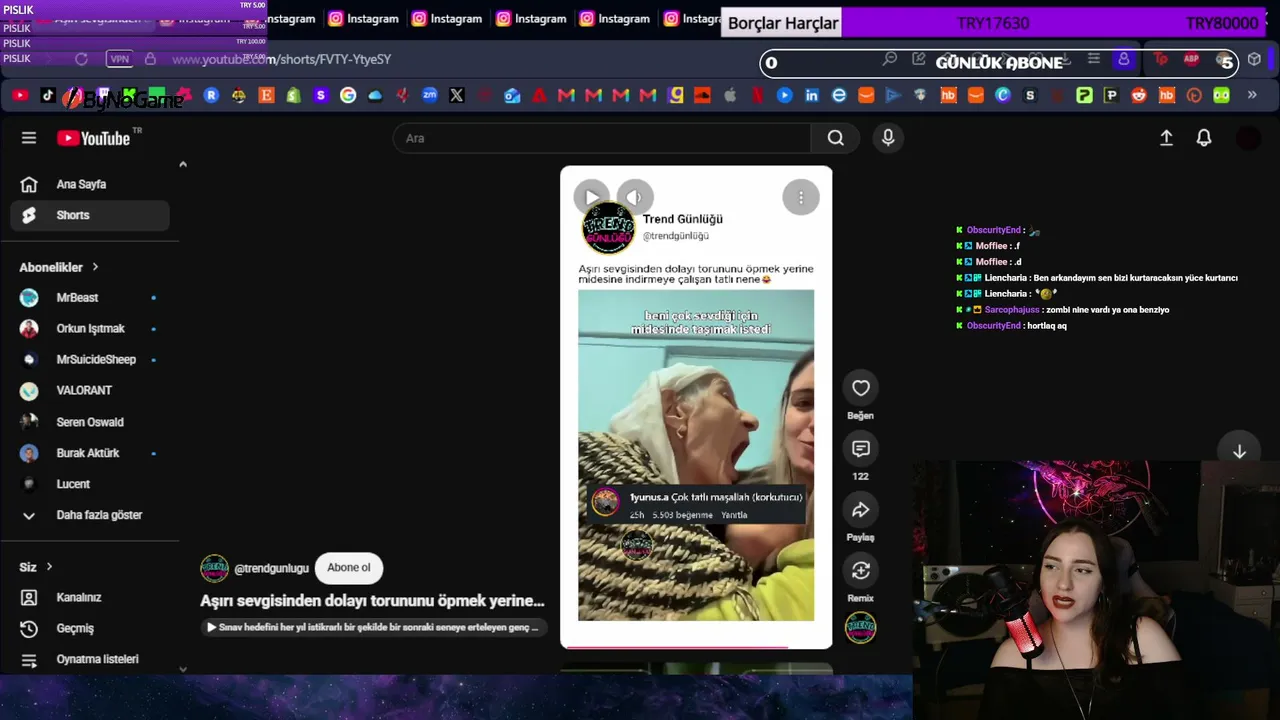Image resolution: width=1280 pixels, height=720 pixels.
Task: Open the @trendgunlugu channel link
Action: (271, 568)
